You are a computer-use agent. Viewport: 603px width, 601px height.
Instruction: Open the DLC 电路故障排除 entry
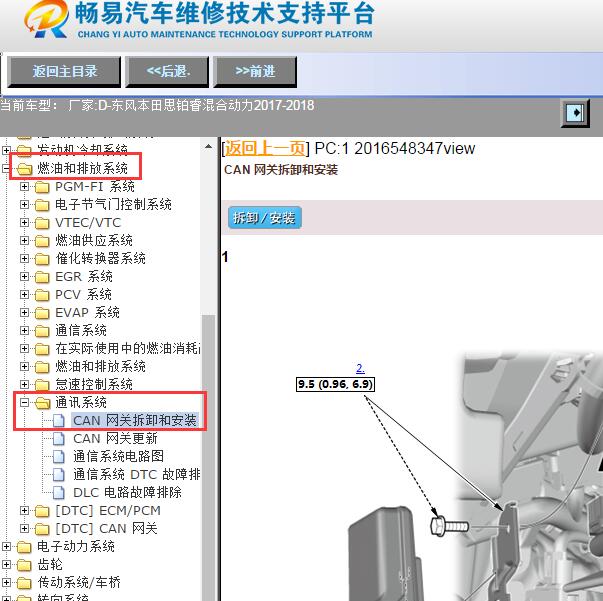click(x=127, y=493)
